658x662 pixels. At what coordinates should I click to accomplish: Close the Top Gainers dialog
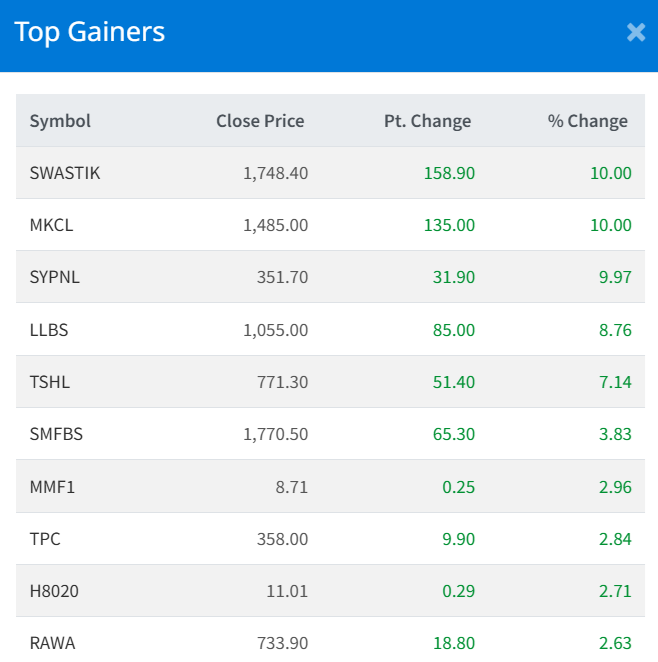pyautogui.click(x=636, y=32)
